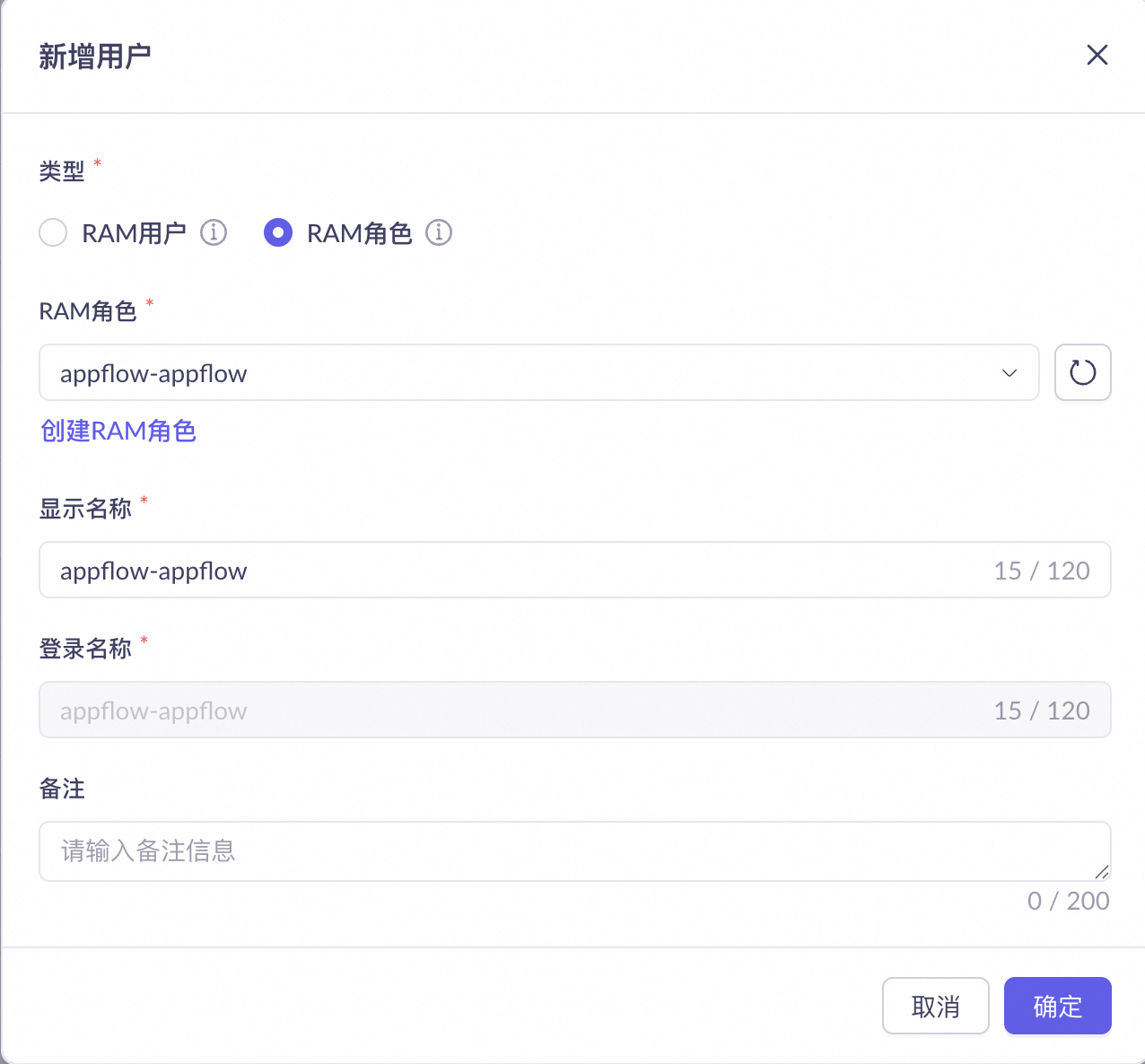The height and width of the screenshot is (1064, 1145).
Task: Click the chevron arrow in the RAM角色 dropdown
Action: 1010,373
